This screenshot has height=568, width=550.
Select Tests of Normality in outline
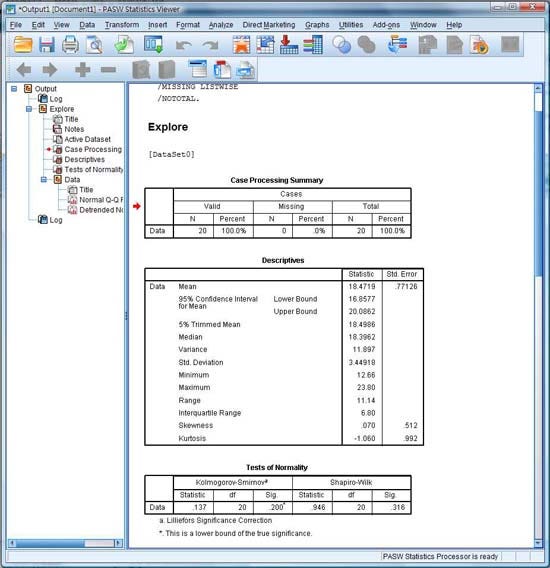point(93,170)
